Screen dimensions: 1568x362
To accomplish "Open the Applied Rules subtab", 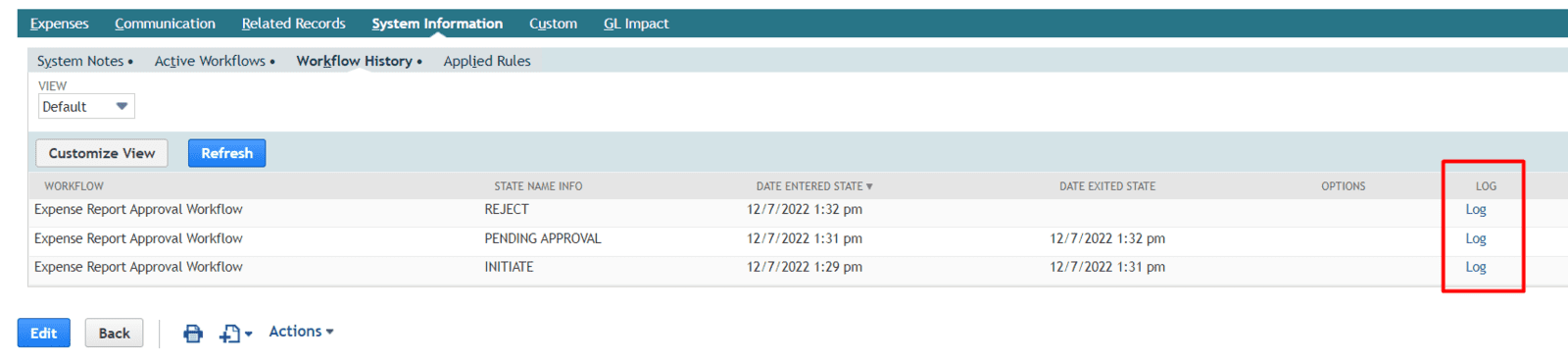I will click(x=487, y=61).
